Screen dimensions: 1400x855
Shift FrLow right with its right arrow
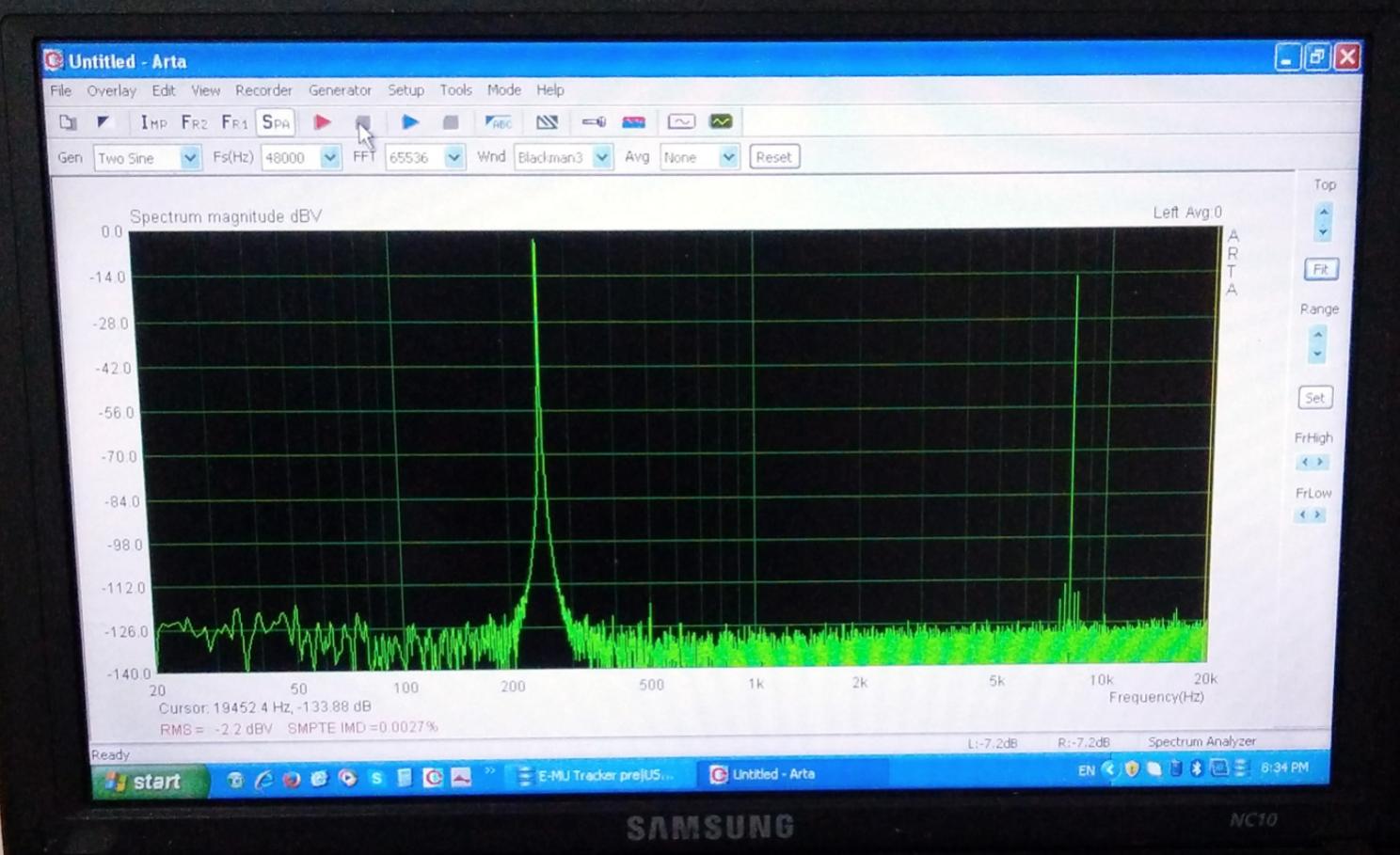[1318, 515]
